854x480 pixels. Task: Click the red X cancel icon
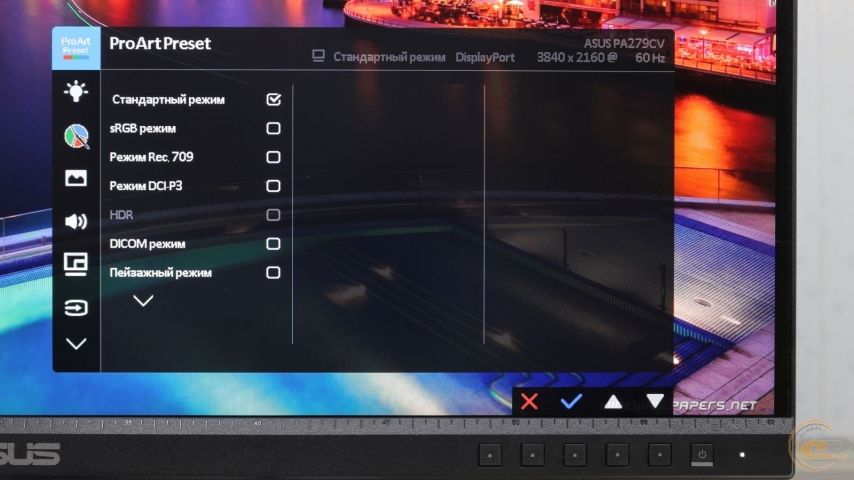tap(529, 402)
